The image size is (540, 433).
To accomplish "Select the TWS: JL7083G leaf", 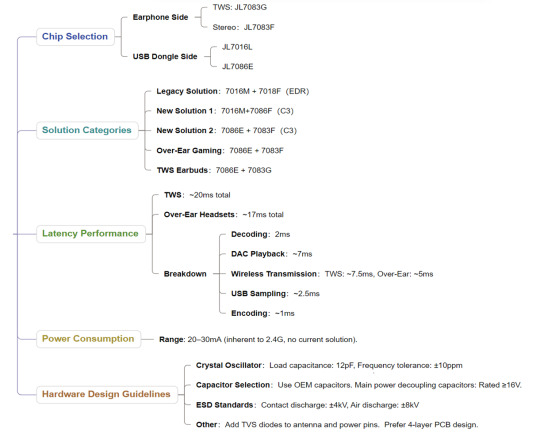I will tap(240, 7).
